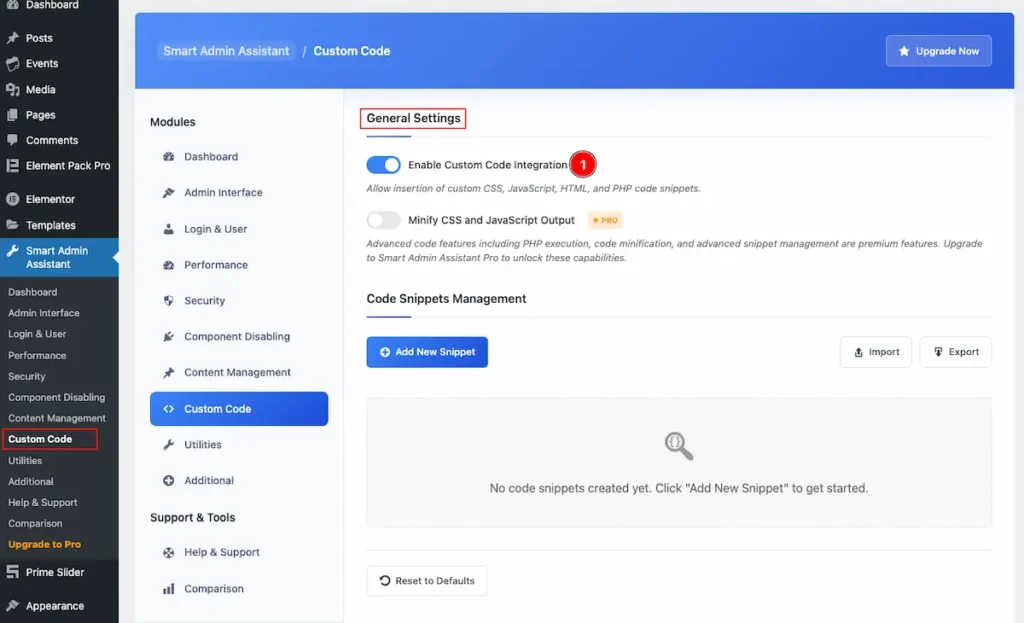Open Utilities in WordPress submenu
This screenshot has height=623, width=1024.
pos(25,460)
